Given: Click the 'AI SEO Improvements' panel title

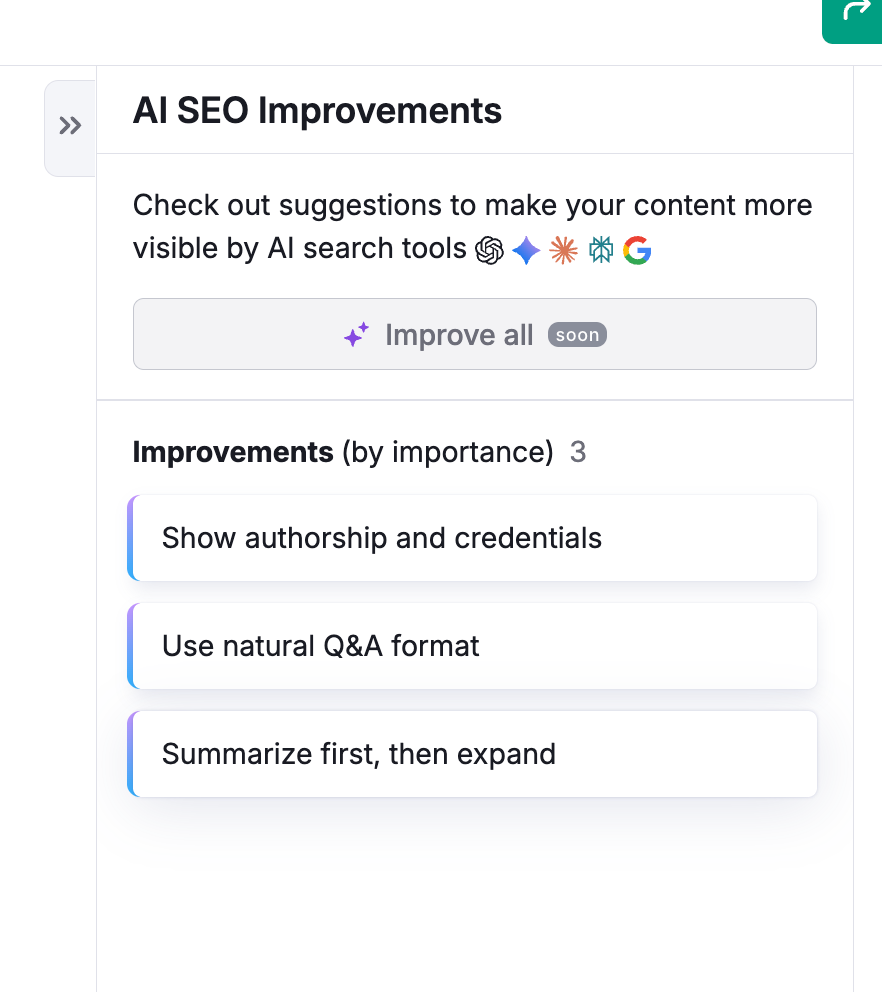Looking at the screenshot, I should 317,111.
